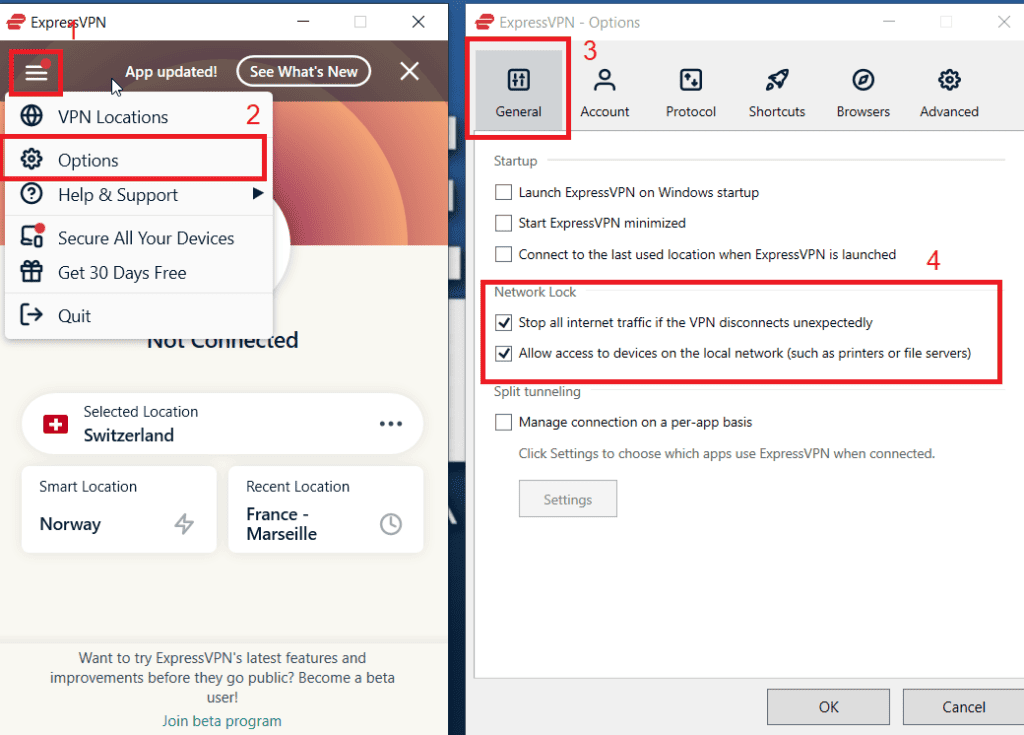The image size is (1024, 735).
Task: Click the Secure All Your Devices icon
Action: [x=33, y=238]
